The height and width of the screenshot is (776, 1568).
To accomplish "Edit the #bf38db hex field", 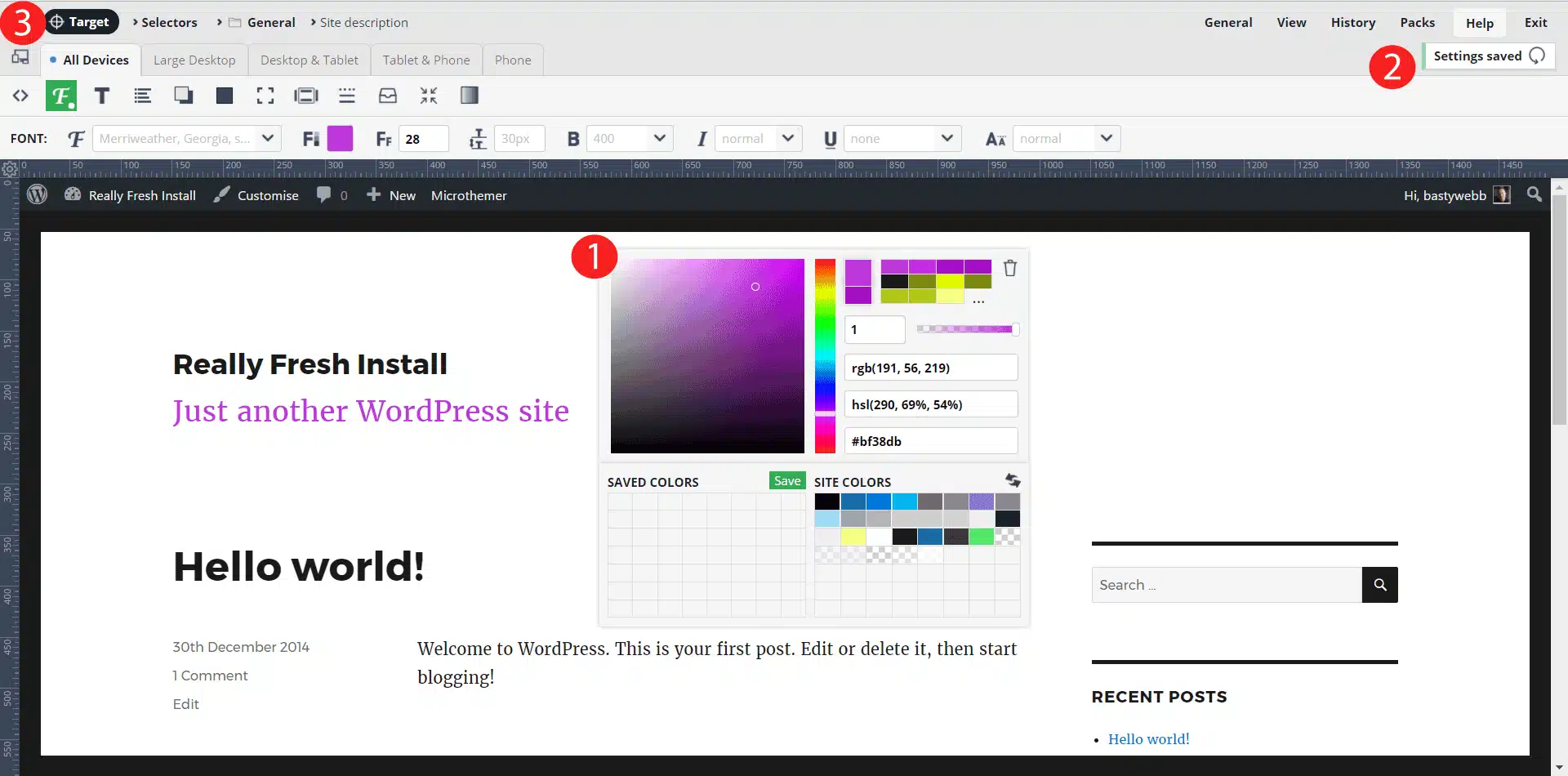I will tap(931, 441).
